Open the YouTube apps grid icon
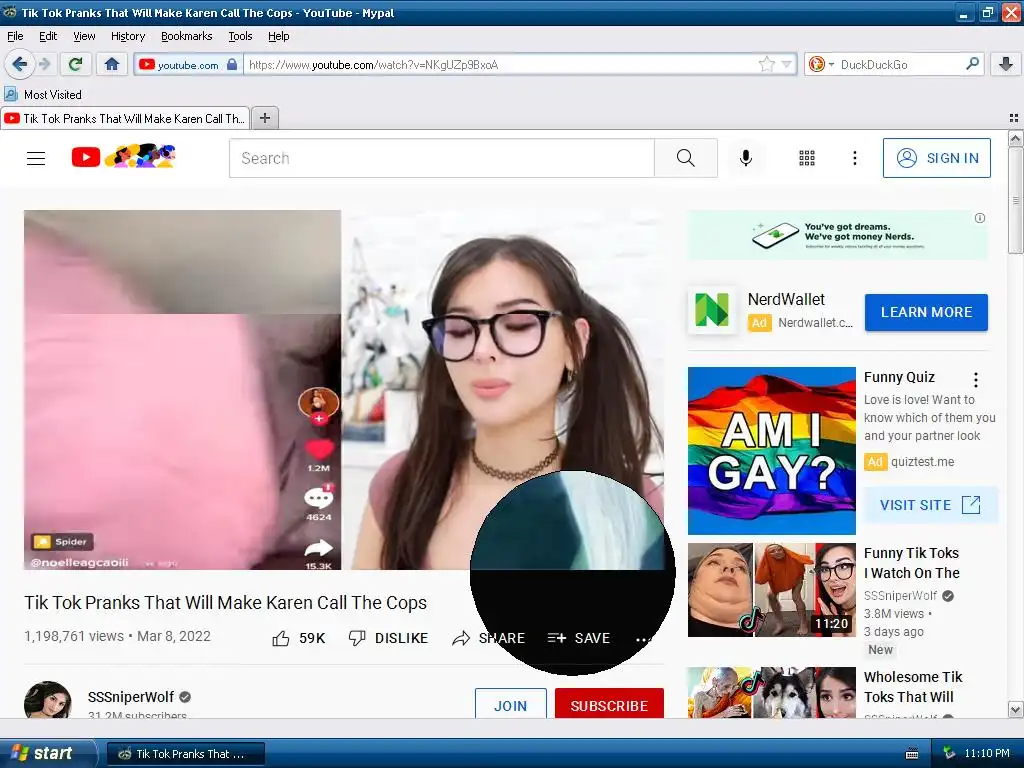The image size is (1024, 768). pyautogui.click(x=807, y=158)
